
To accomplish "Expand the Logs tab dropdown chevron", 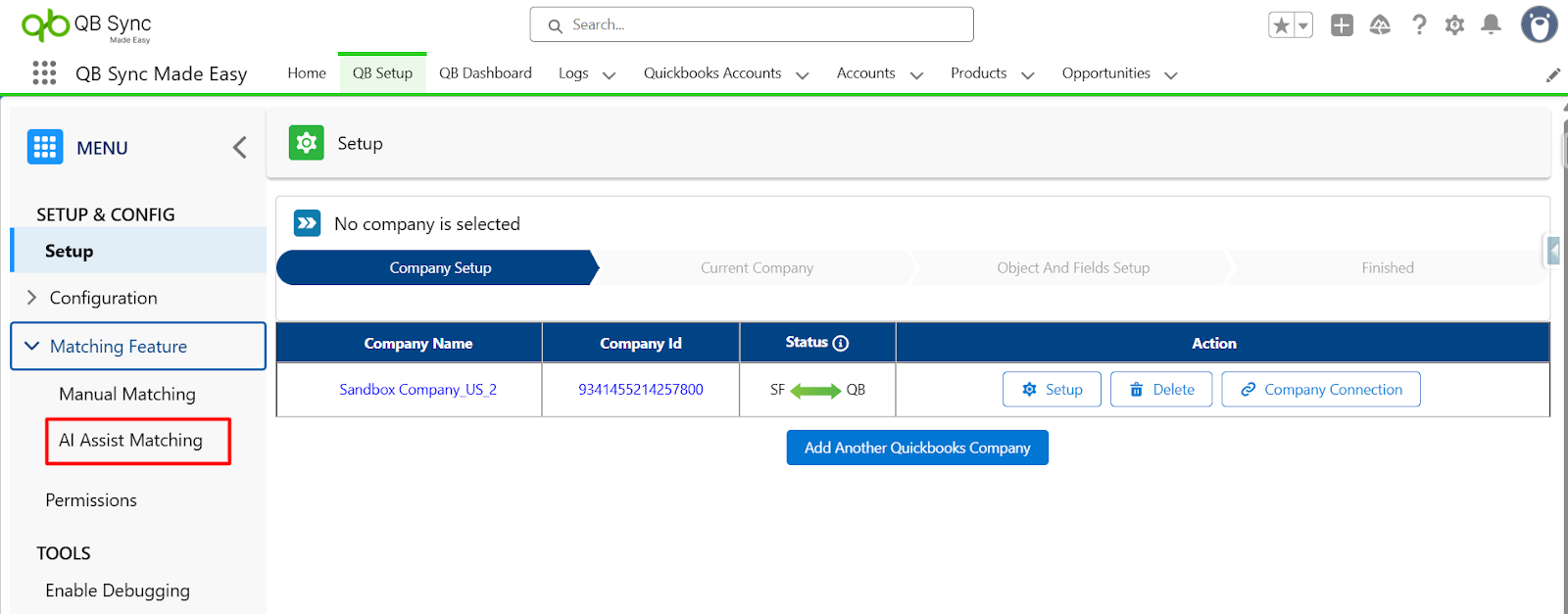I will coord(609,75).
